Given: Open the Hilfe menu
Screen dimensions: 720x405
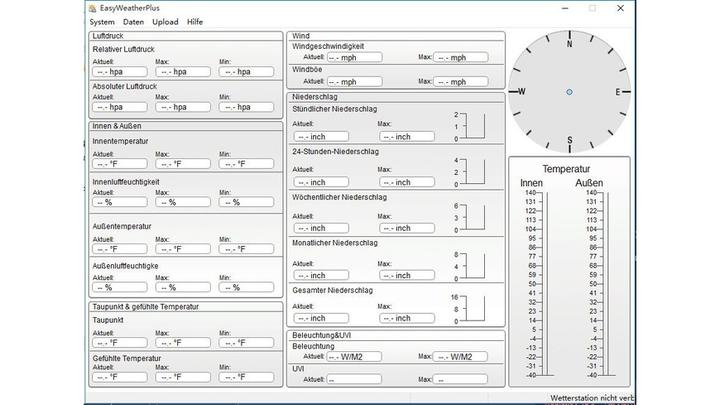Looking at the screenshot, I should pyautogui.click(x=195, y=22).
